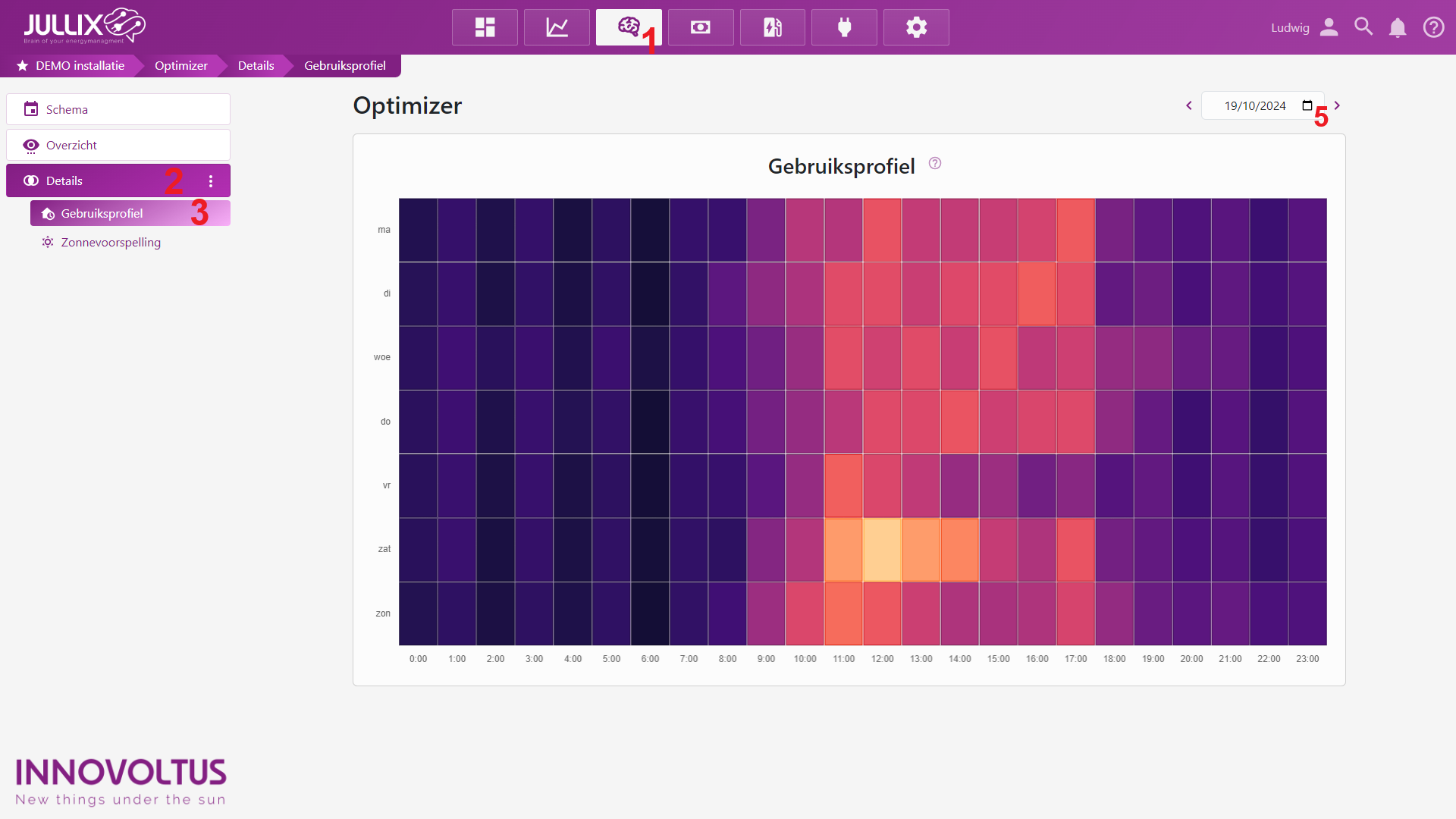The image size is (1456, 819).
Task: Open the plug devices icon in toolbar
Action: pos(844,27)
